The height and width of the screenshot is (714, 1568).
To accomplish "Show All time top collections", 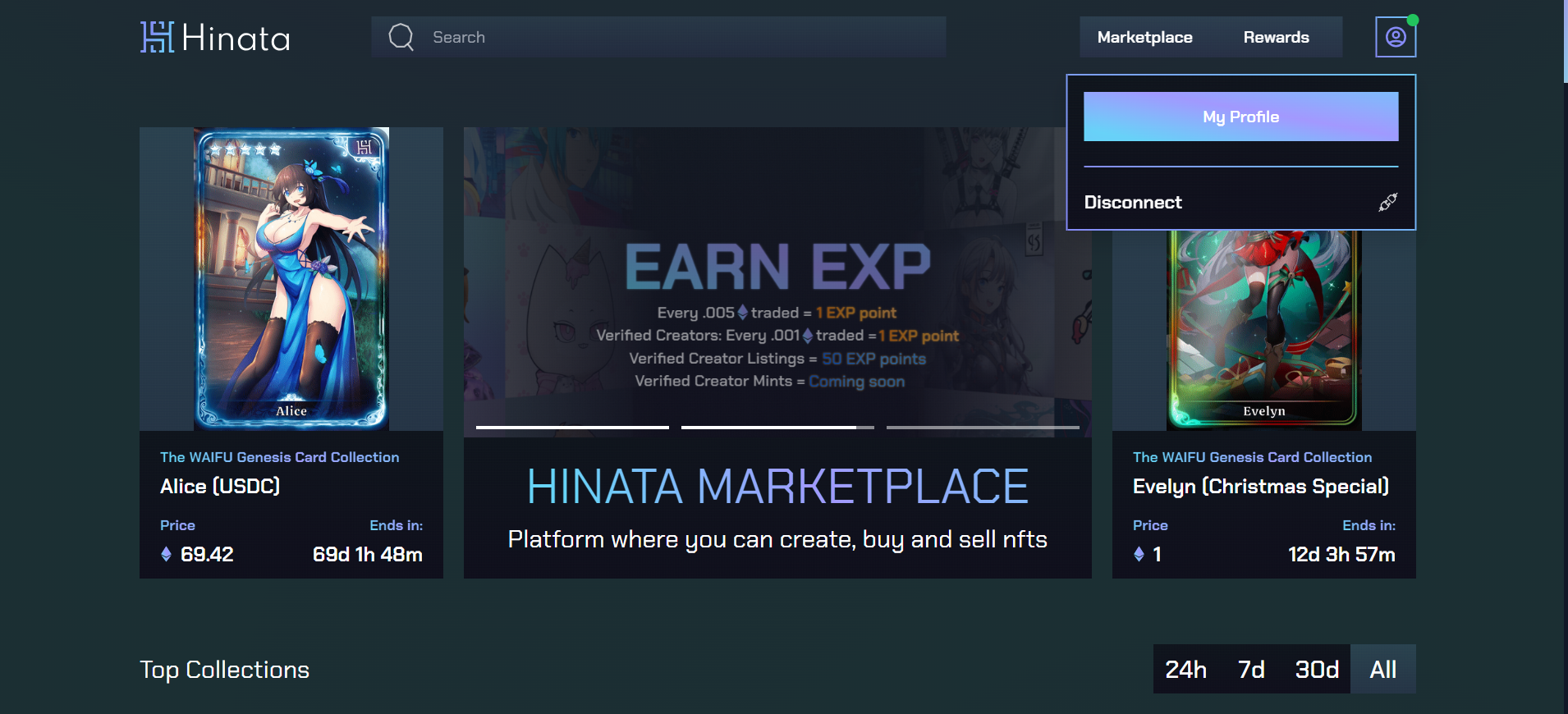I will (1382, 669).
